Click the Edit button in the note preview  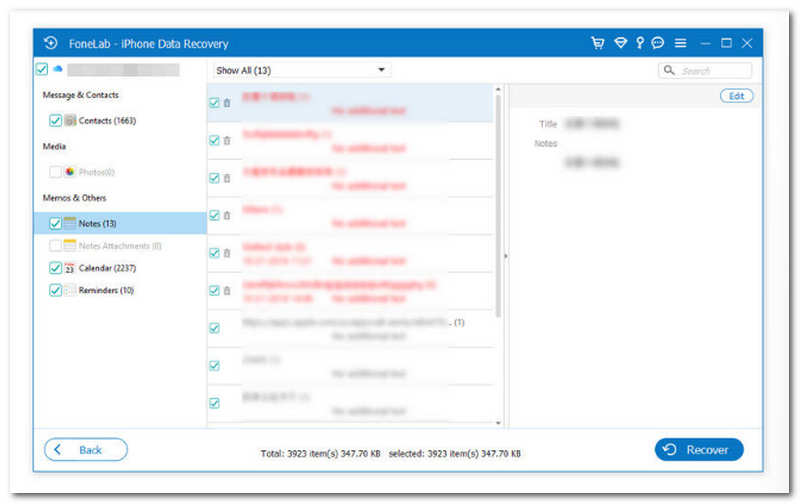pyautogui.click(x=736, y=96)
